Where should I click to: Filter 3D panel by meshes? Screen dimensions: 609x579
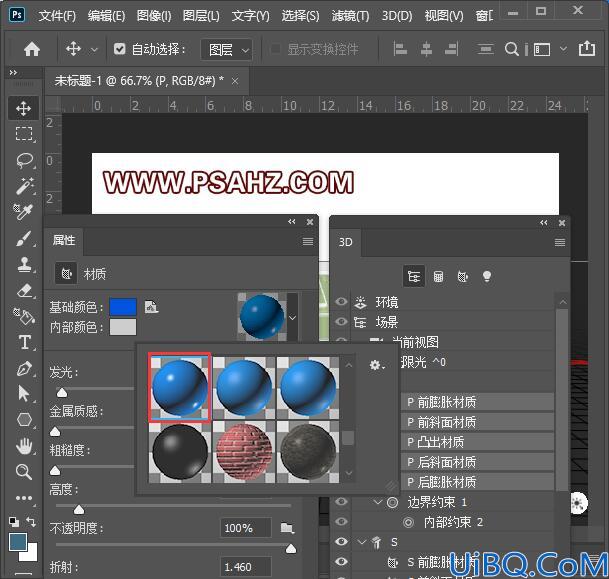coord(438,276)
